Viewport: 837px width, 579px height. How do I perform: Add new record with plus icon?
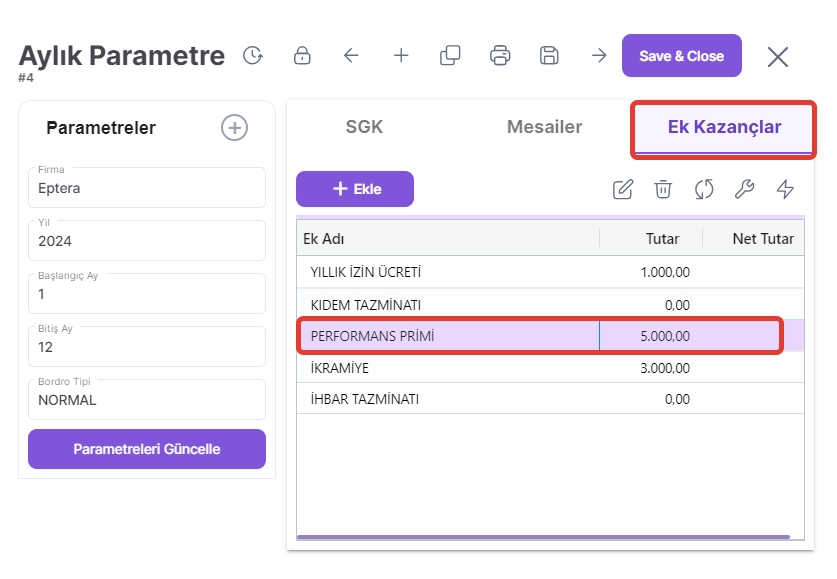coord(401,56)
